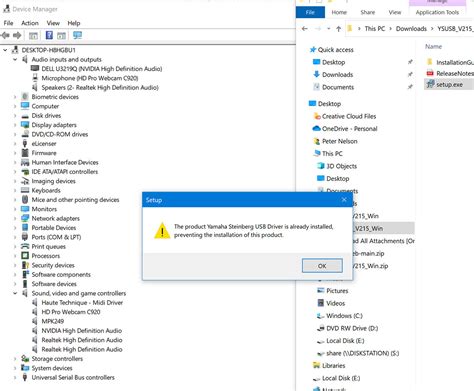Expand the Biometric devices category

click(15, 97)
